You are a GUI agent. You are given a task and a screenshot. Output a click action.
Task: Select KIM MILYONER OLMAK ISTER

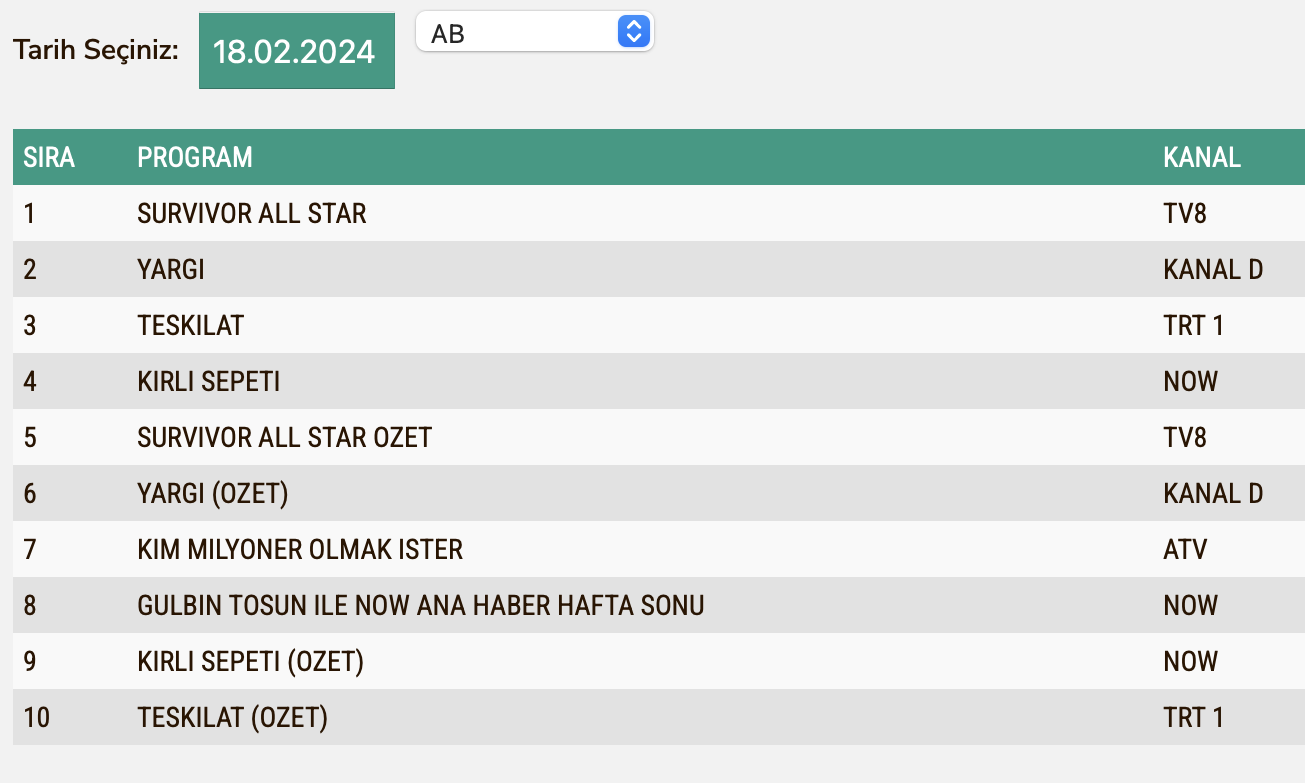[299, 549]
